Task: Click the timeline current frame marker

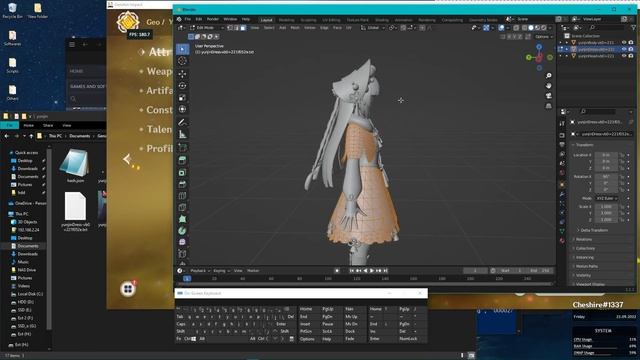Action: (x=187, y=278)
